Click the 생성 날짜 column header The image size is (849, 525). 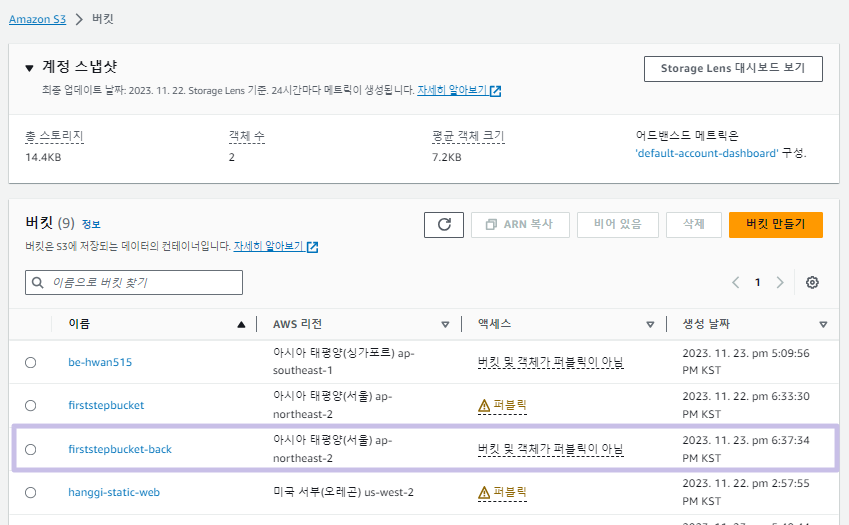click(706, 324)
